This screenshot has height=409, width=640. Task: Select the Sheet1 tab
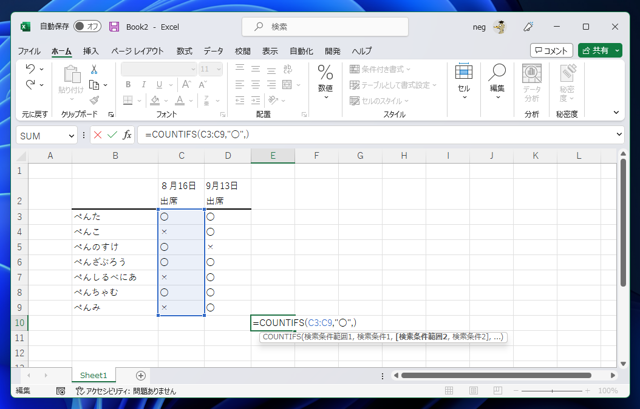[93, 375]
